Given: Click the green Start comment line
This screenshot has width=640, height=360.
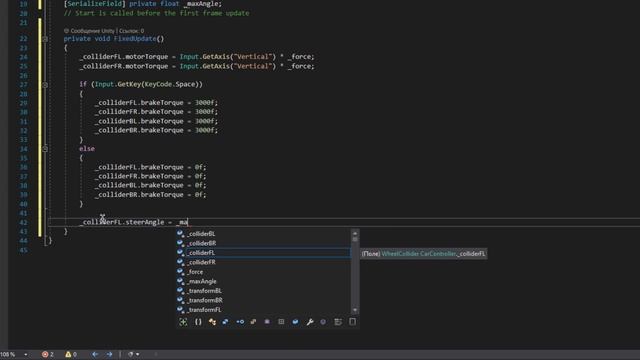Looking at the screenshot, I should (156, 13).
